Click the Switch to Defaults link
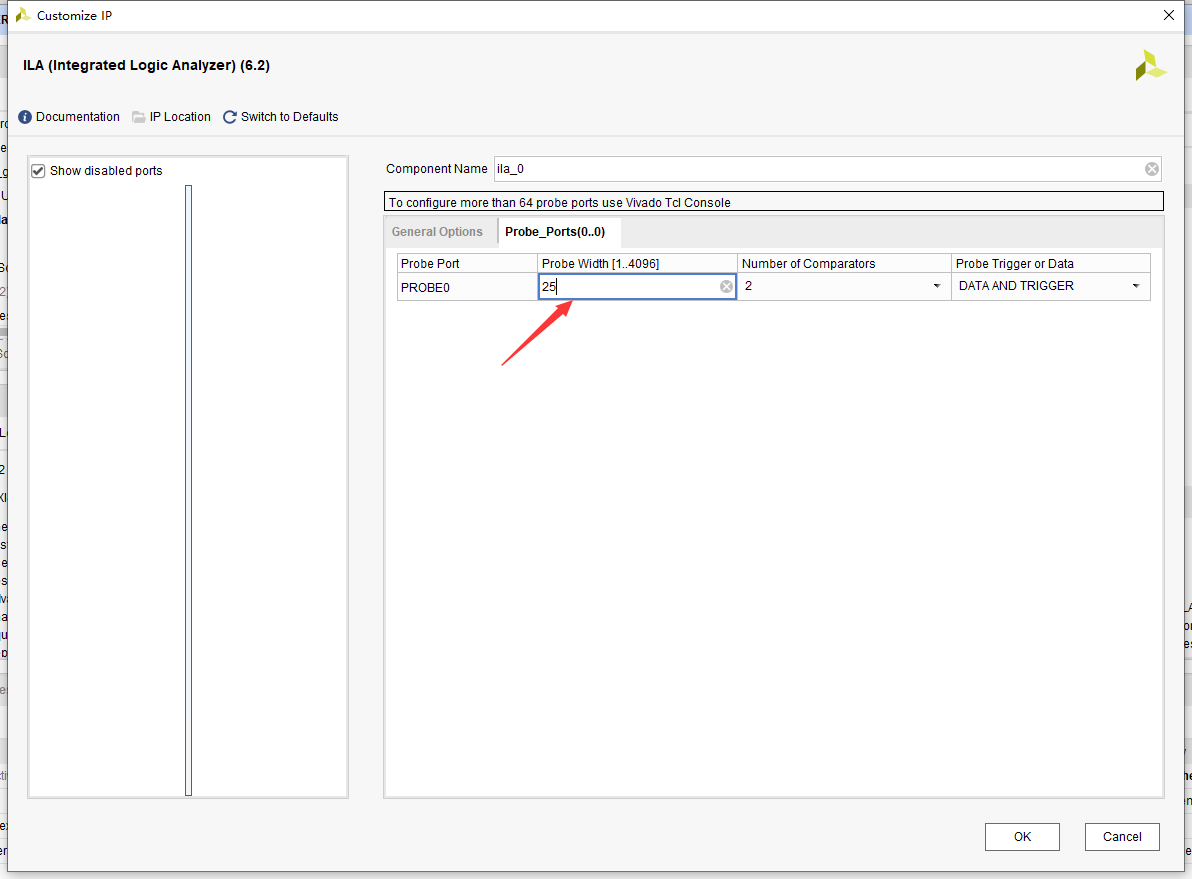 click(290, 117)
